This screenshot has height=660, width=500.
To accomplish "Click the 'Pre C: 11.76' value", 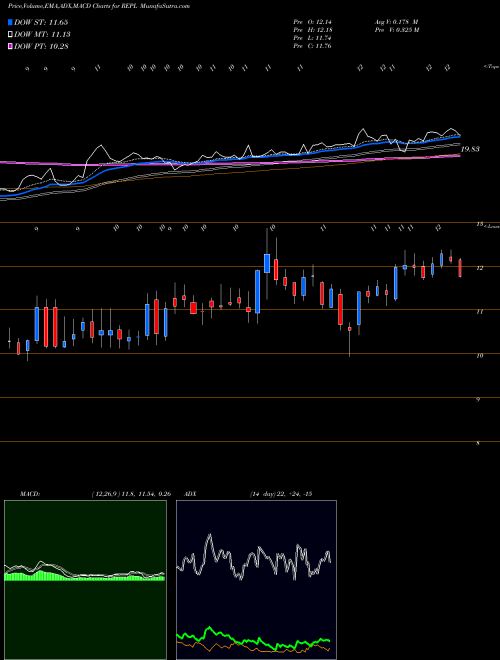I will (x=313, y=46).
